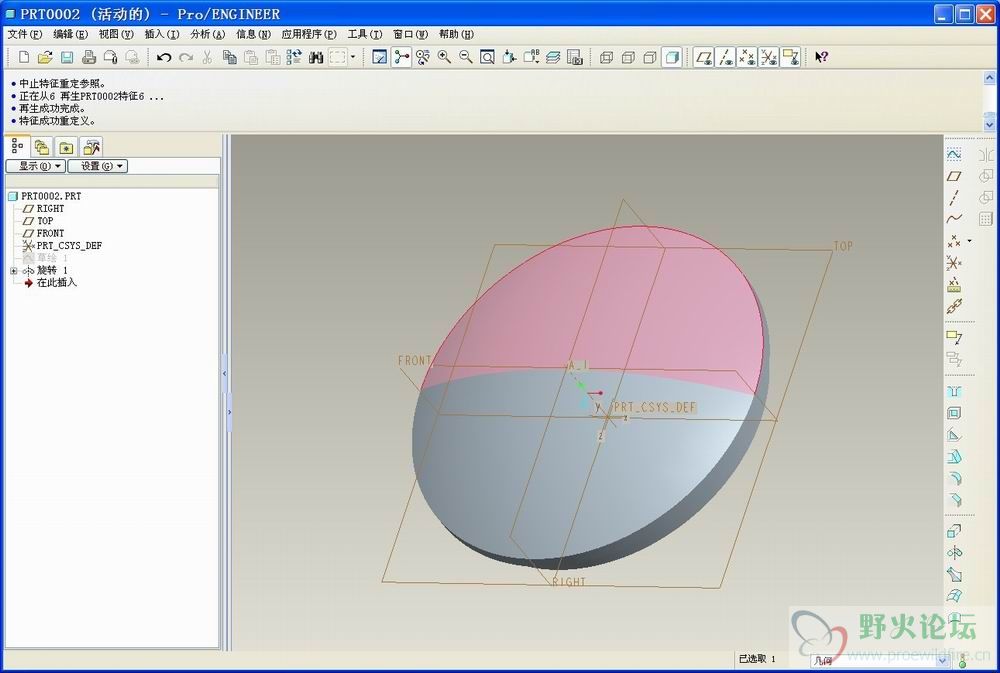This screenshot has width=1000, height=673.
Task: Open the 文件(F) menu
Action: click(25, 34)
